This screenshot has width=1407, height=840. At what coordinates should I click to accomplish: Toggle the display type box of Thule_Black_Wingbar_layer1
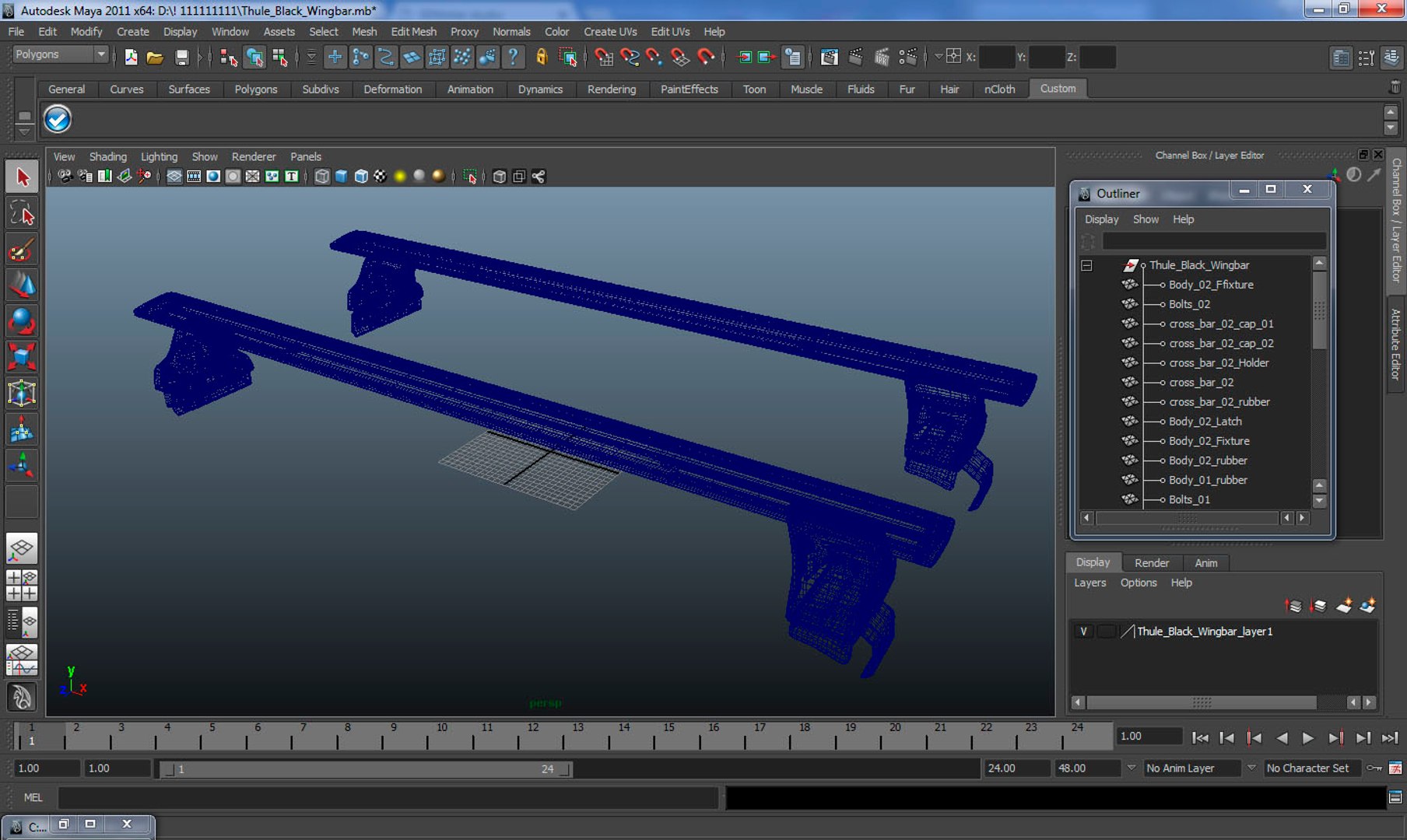point(1105,631)
